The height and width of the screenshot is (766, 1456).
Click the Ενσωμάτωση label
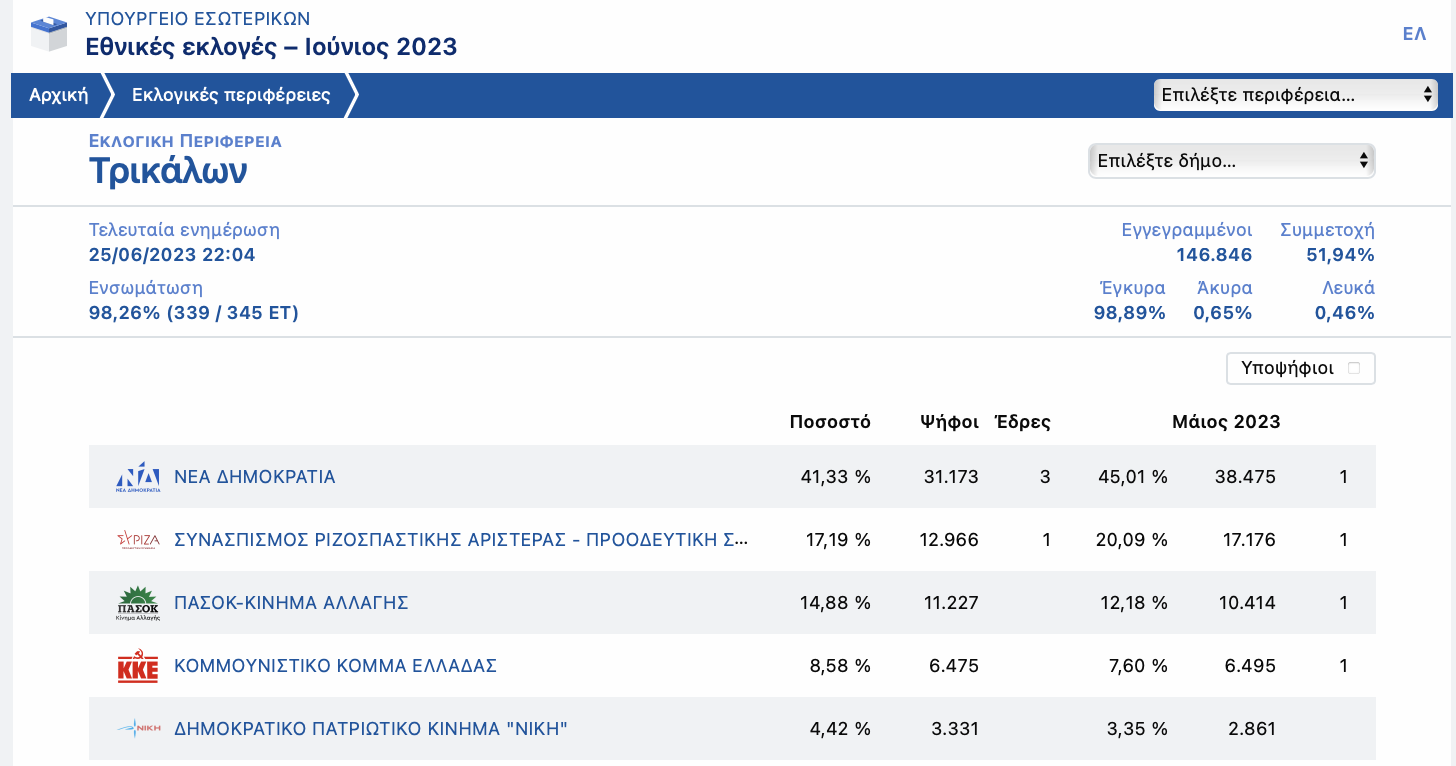click(146, 288)
